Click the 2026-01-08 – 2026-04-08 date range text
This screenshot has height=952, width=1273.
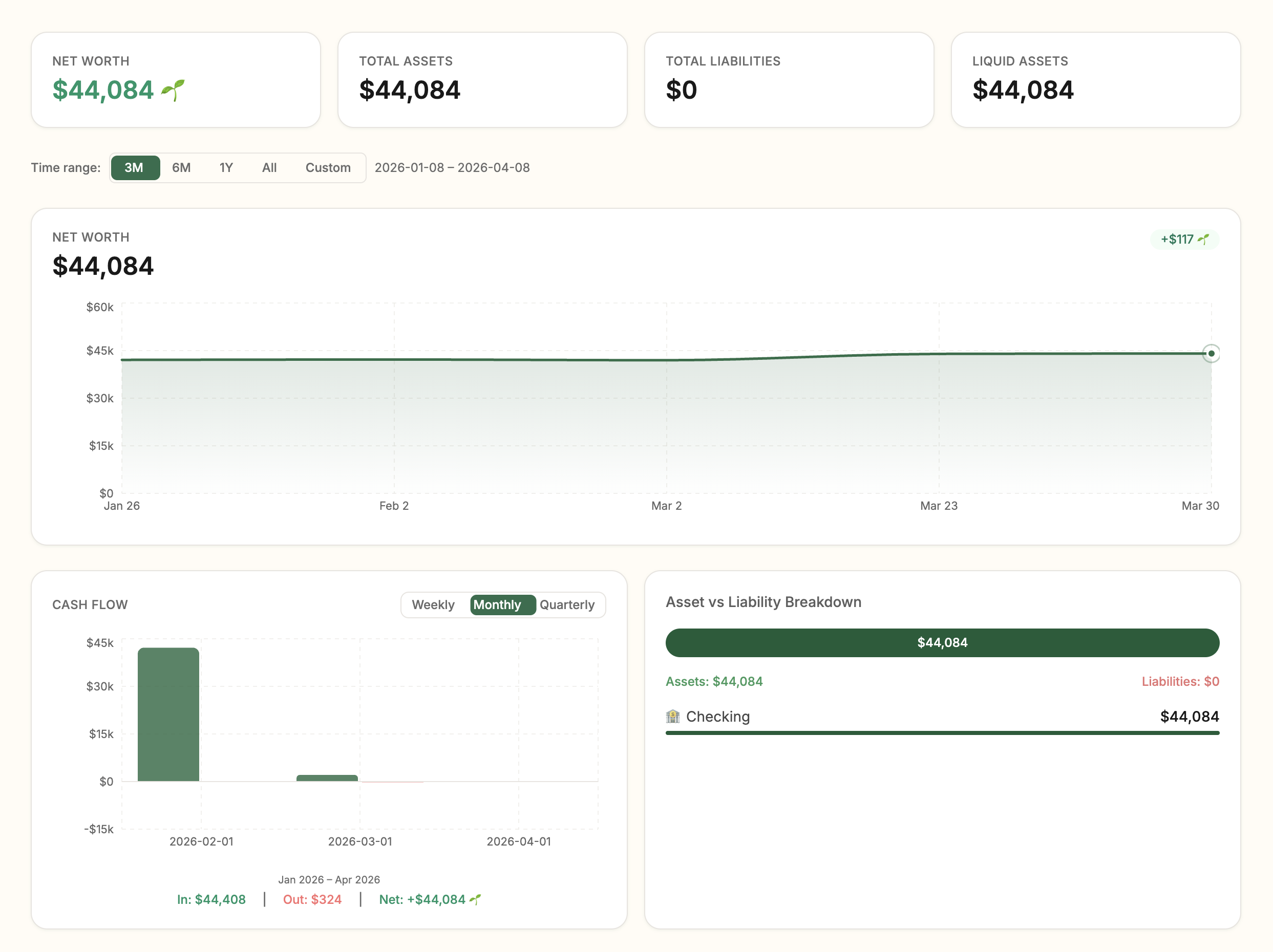(452, 167)
